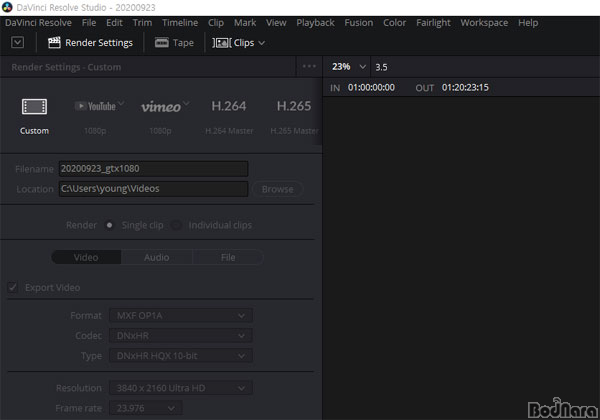Open the Codec DNxHR dropdown

181,336
